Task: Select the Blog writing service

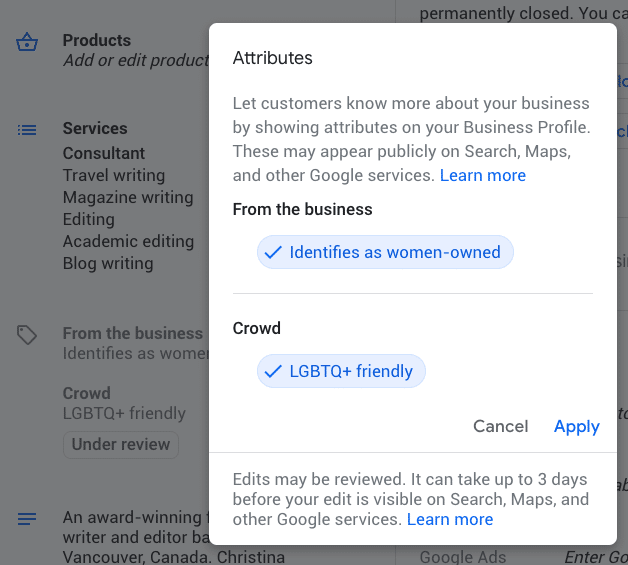Action: click(108, 263)
